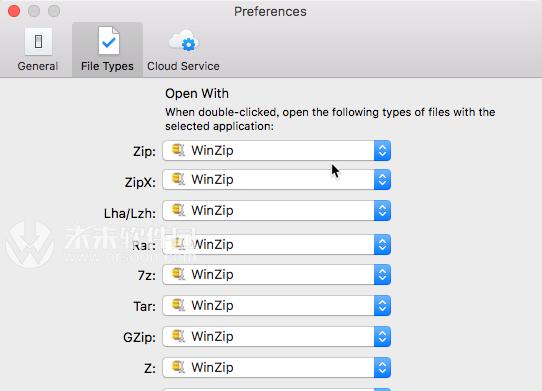Click the Preferences window title bar
This screenshot has height=391, width=542.
[x=270, y=11]
